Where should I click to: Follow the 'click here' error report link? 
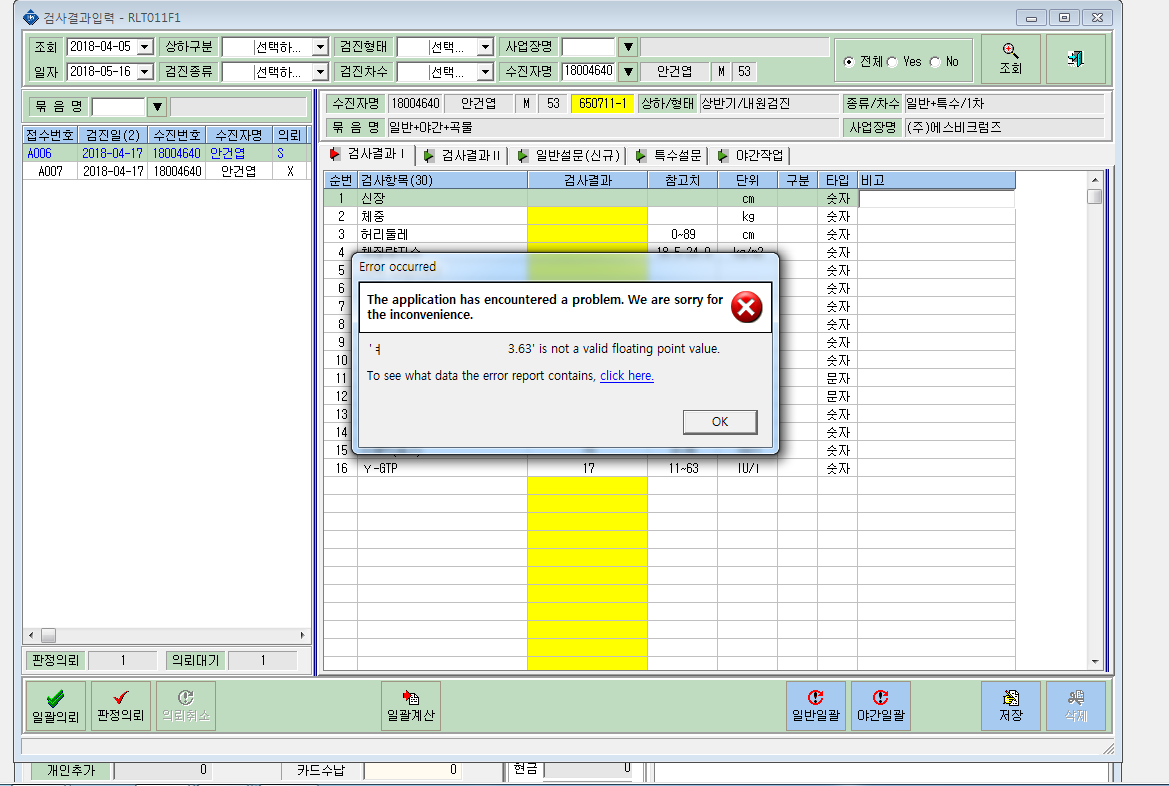626,376
